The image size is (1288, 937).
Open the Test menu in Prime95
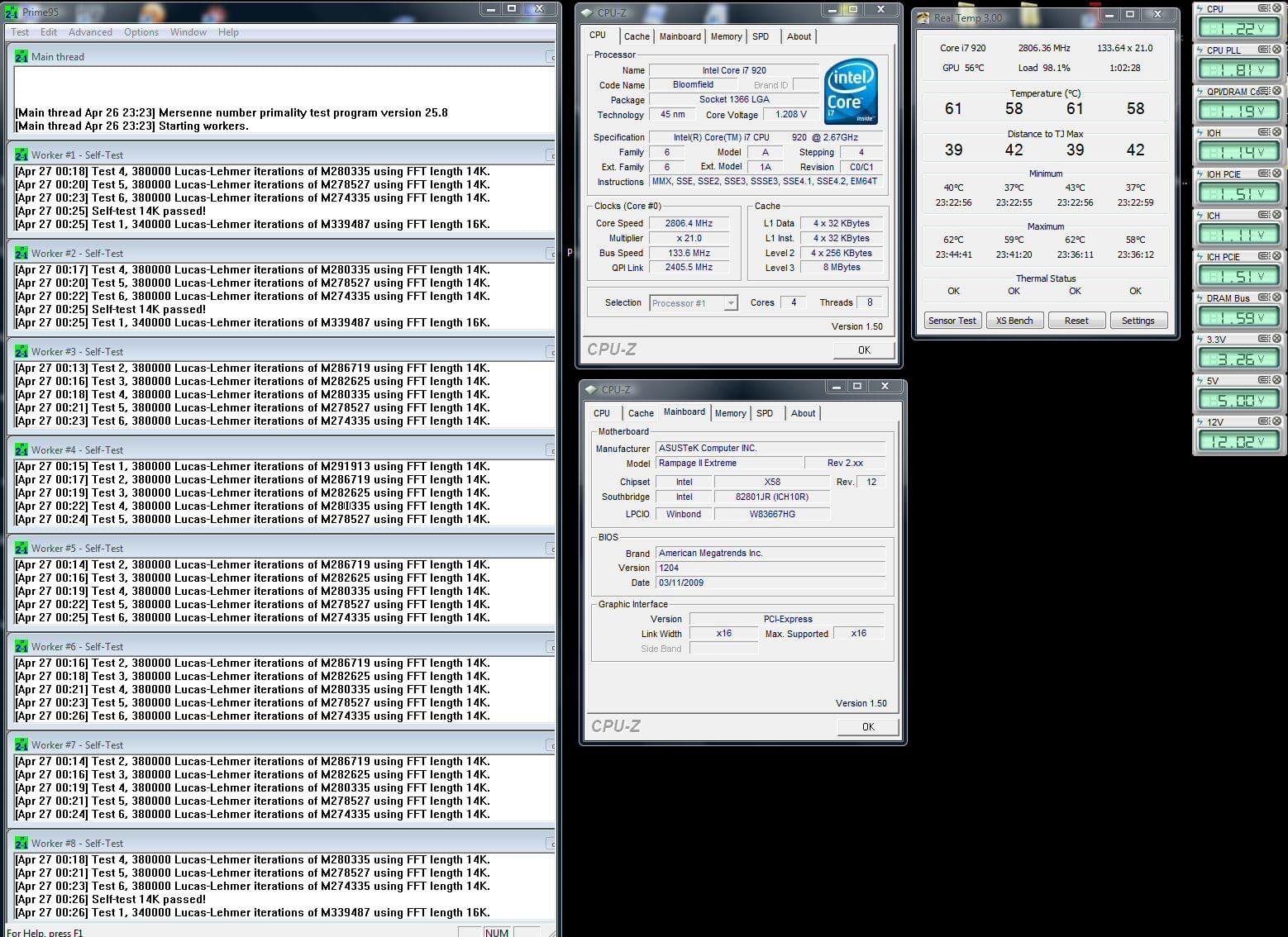click(20, 32)
